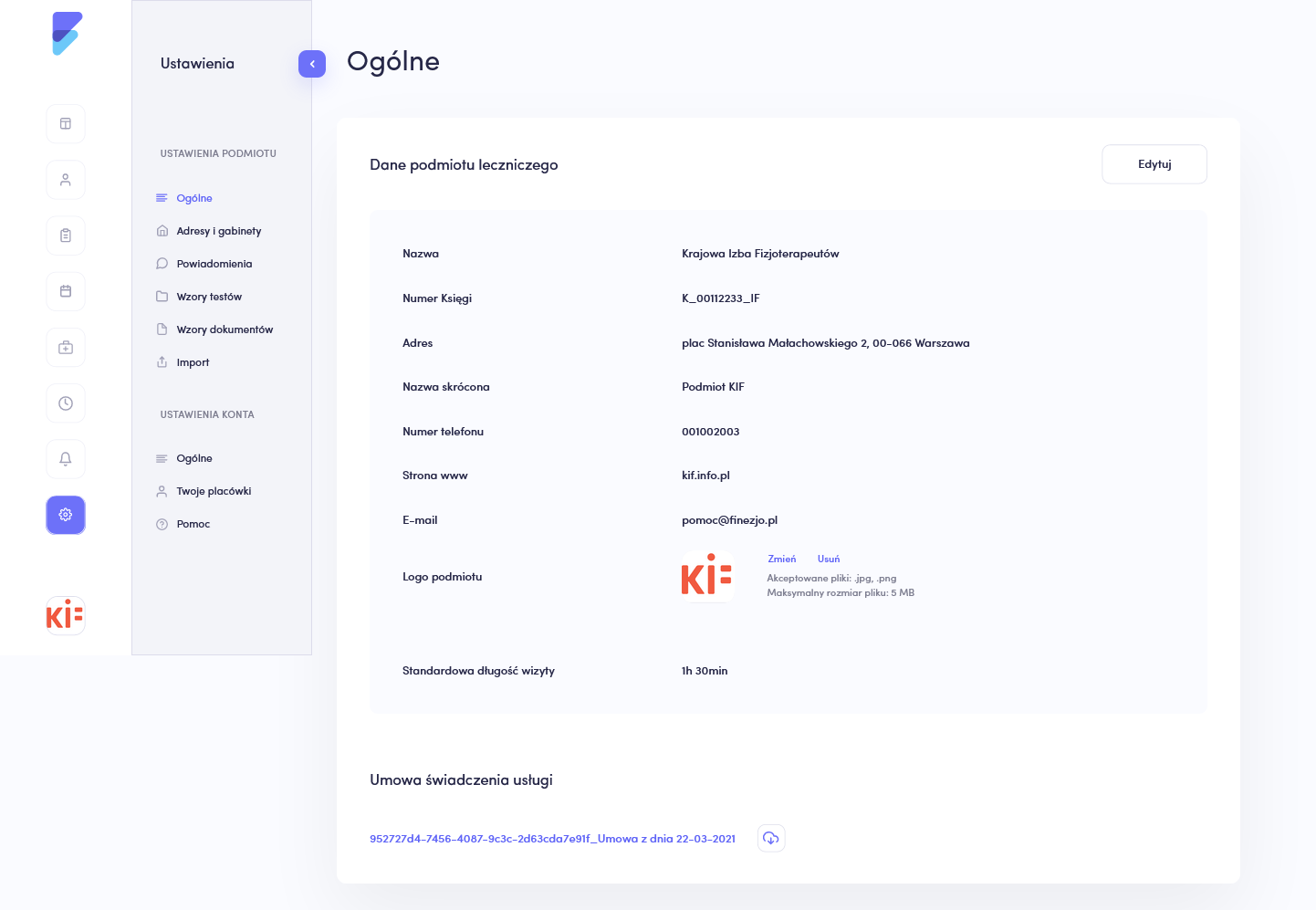Click the email pomoc@finezjo.pl
This screenshot has width=1316, height=910.
[x=729, y=520]
